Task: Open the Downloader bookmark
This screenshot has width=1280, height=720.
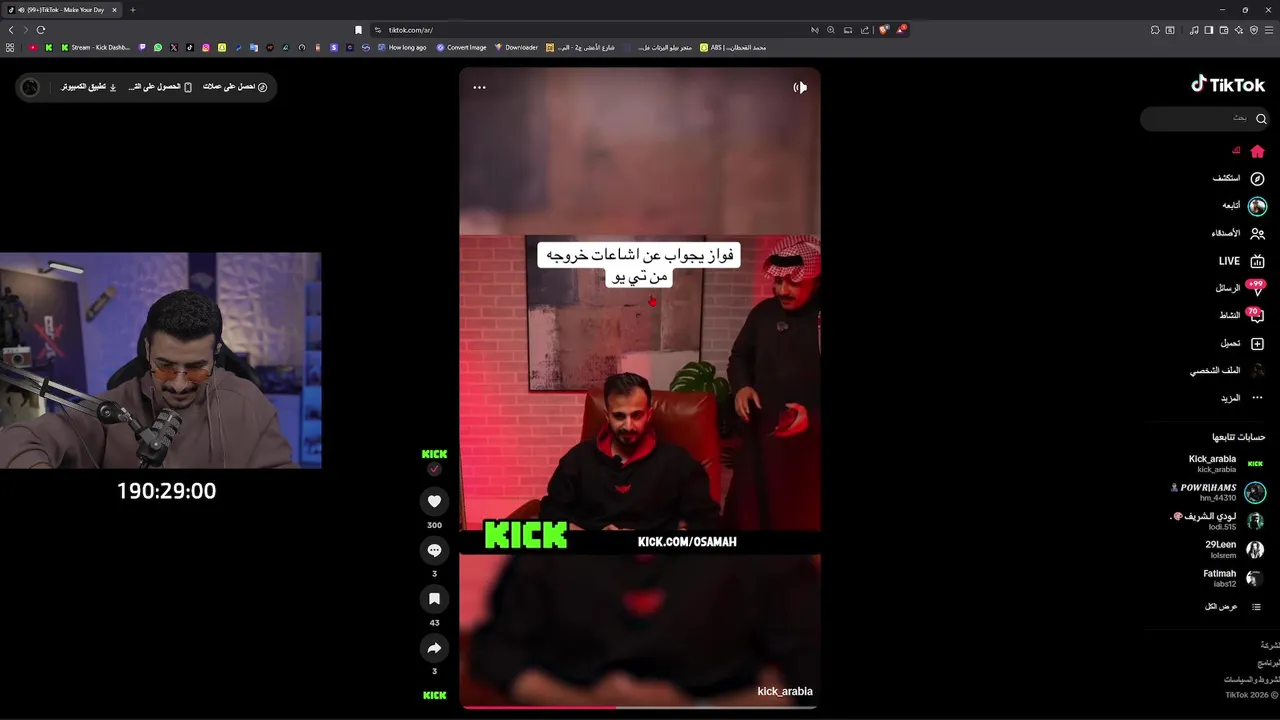Action: (x=516, y=47)
